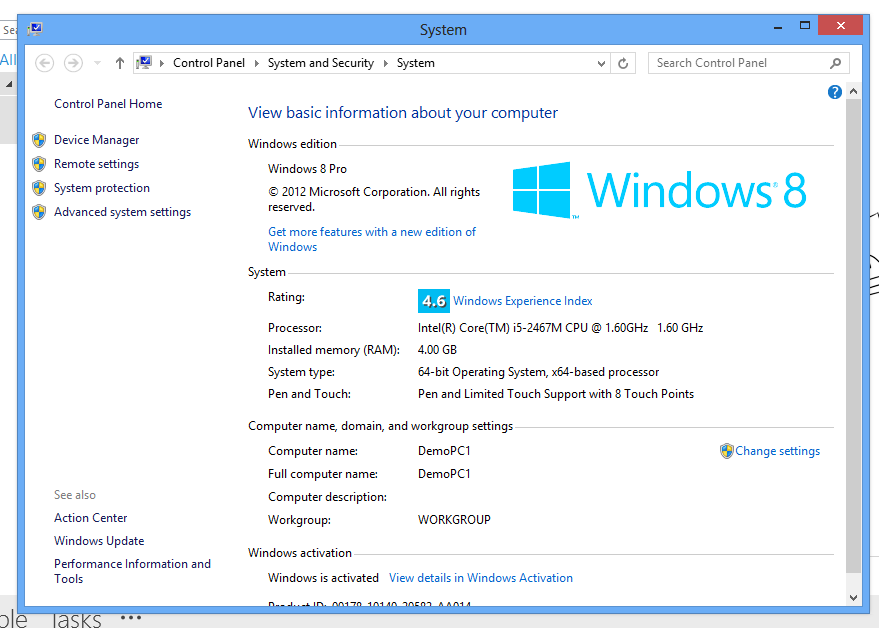Expand the arrow after System and Security

click(386, 63)
